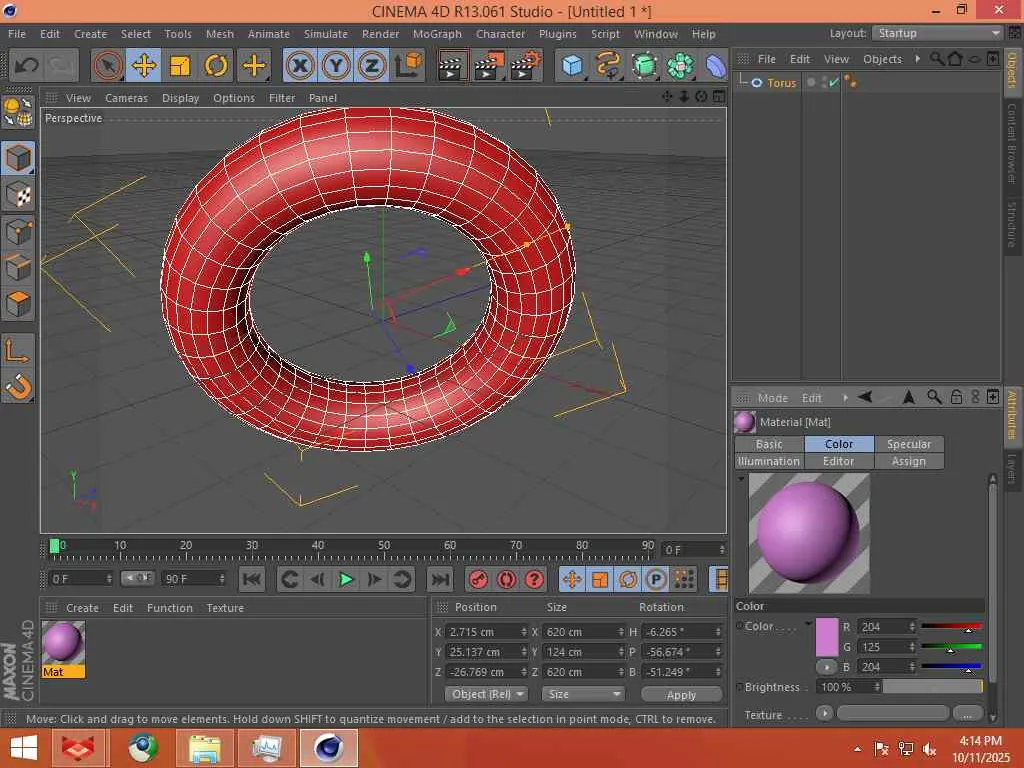Screen dimensions: 1024x768
Task: Toggle Torus green checkmark enable state
Action: point(834,83)
